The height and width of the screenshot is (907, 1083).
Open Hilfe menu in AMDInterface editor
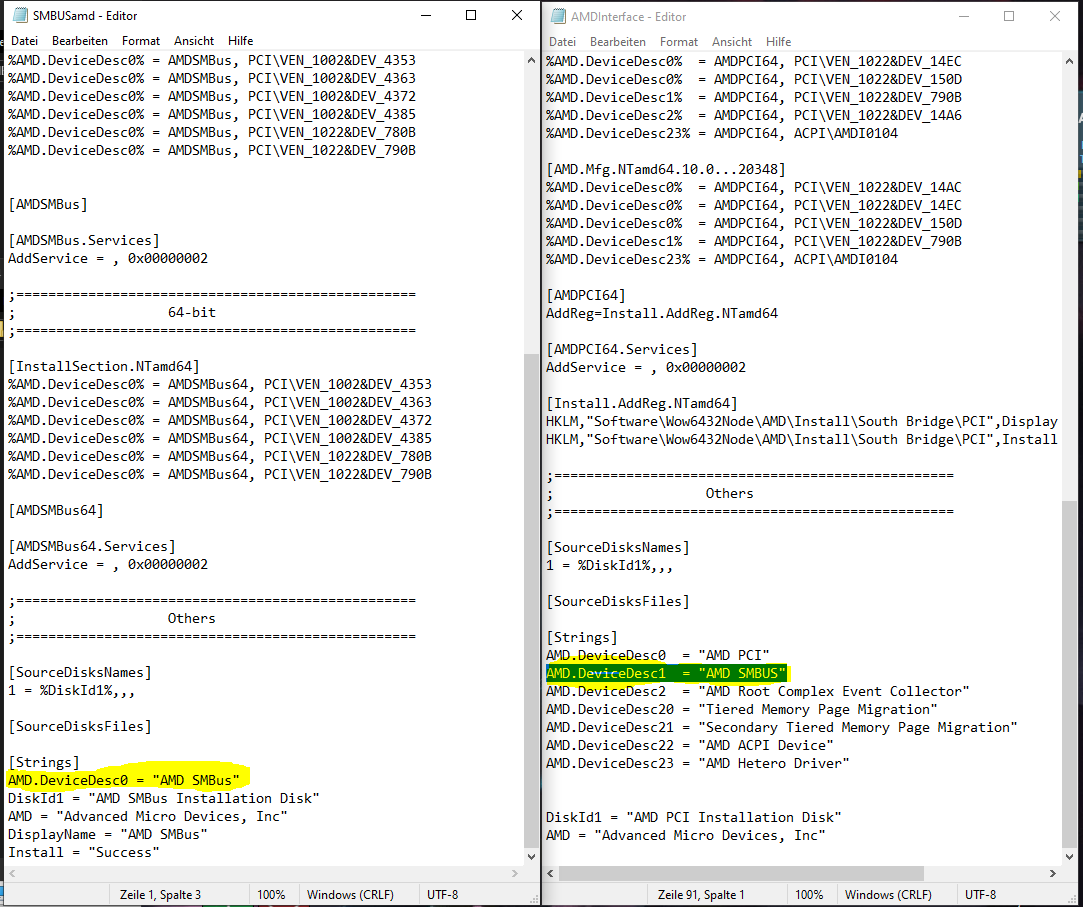point(778,42)
